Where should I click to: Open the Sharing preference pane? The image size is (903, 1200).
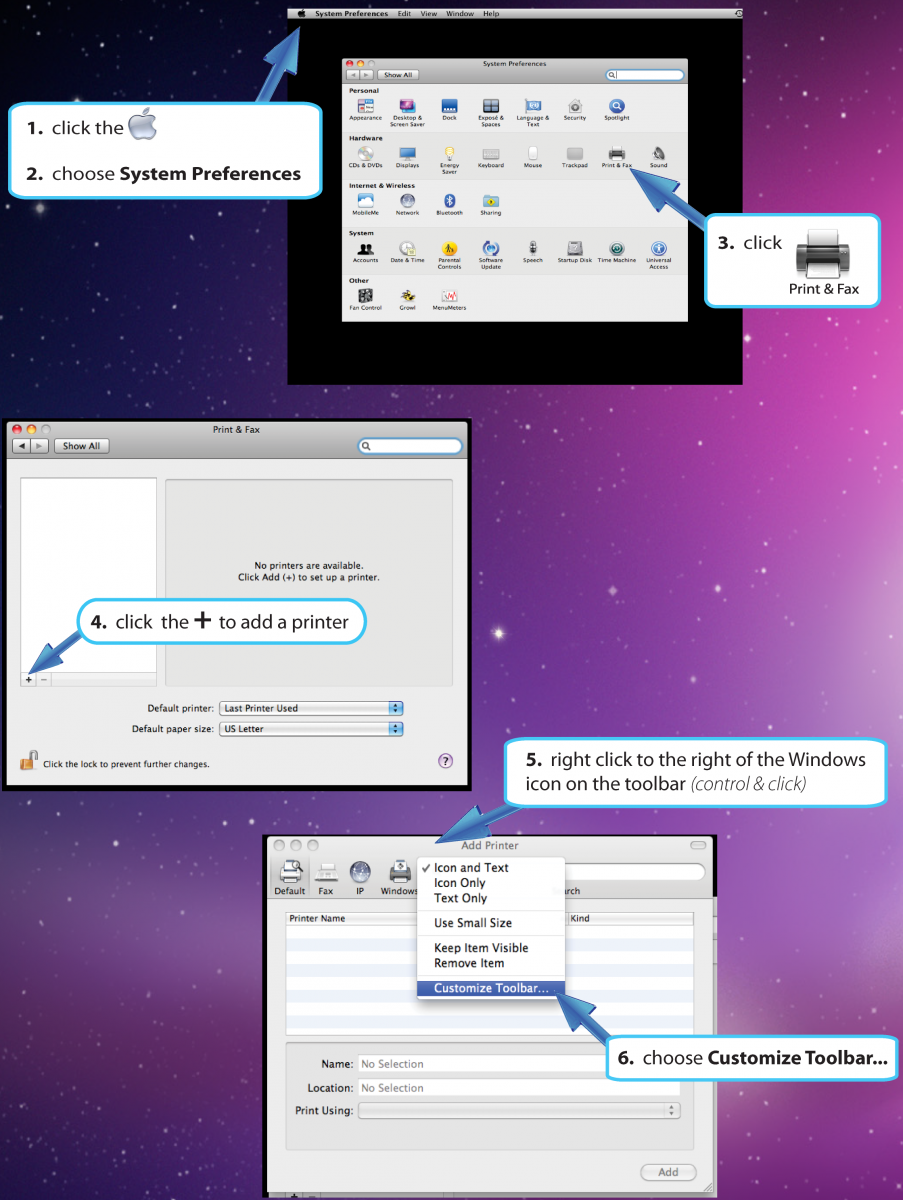(490, 205)
